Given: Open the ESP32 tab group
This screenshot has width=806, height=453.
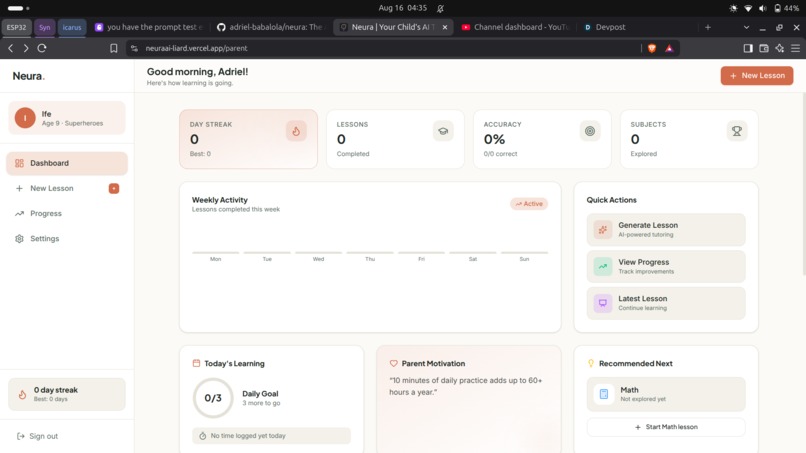Looking at the screenshot, I should pos(16,27).
